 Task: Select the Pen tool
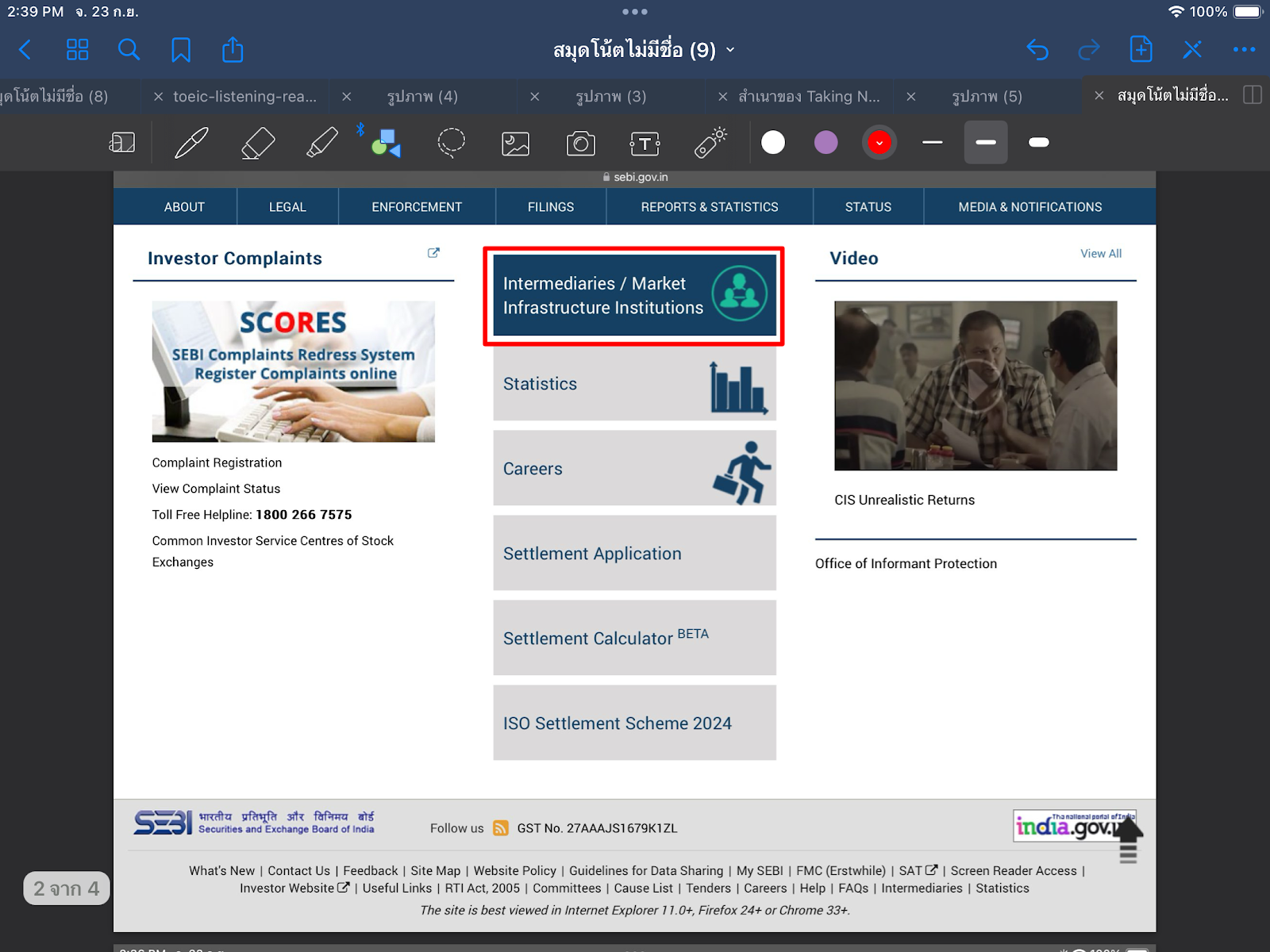(191, 143)
